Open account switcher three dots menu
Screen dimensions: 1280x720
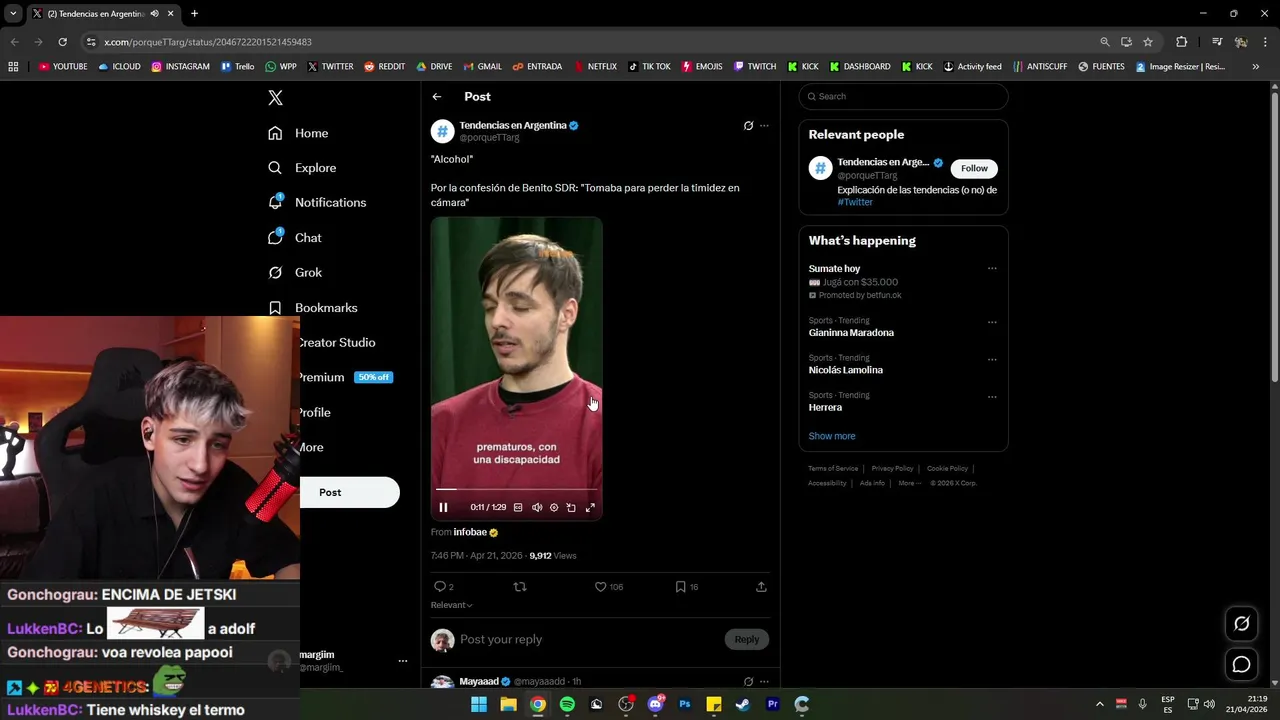click(x=403, y=661)
